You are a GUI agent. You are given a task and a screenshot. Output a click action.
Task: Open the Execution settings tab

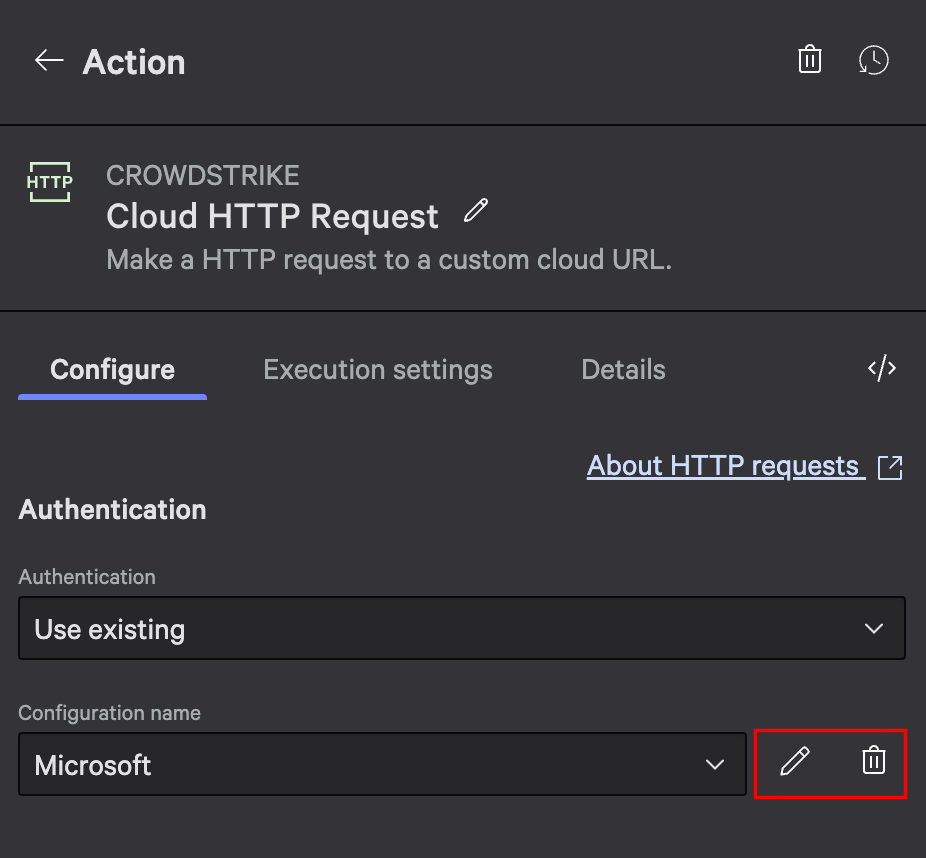point(377,370)
